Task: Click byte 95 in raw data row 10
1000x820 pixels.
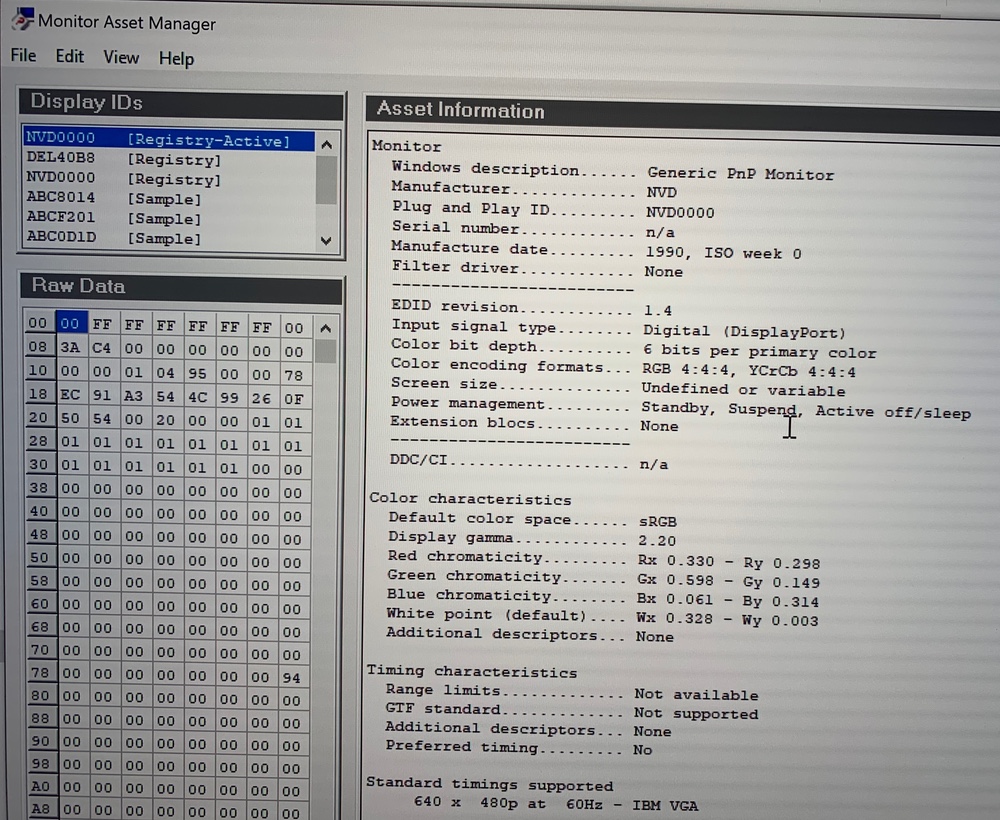Action: click(198, 373)
